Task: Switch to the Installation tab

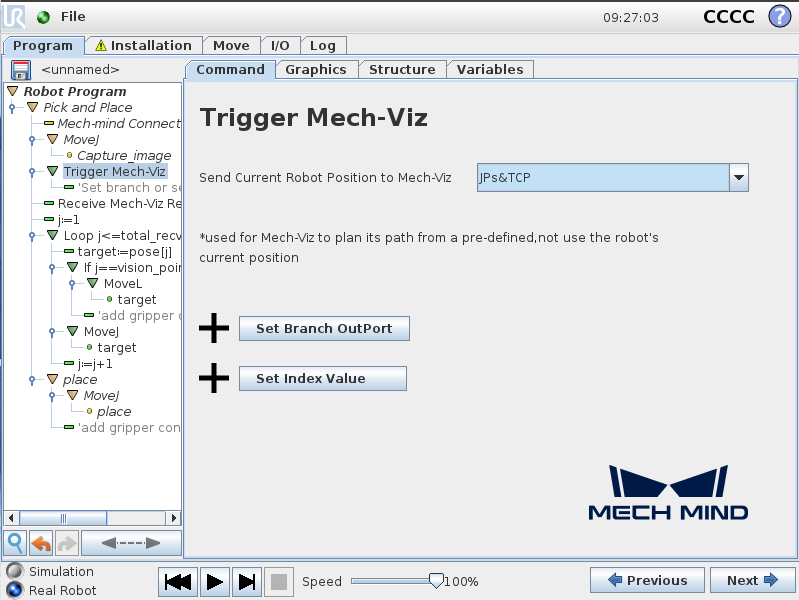Action: click(143, 45)
